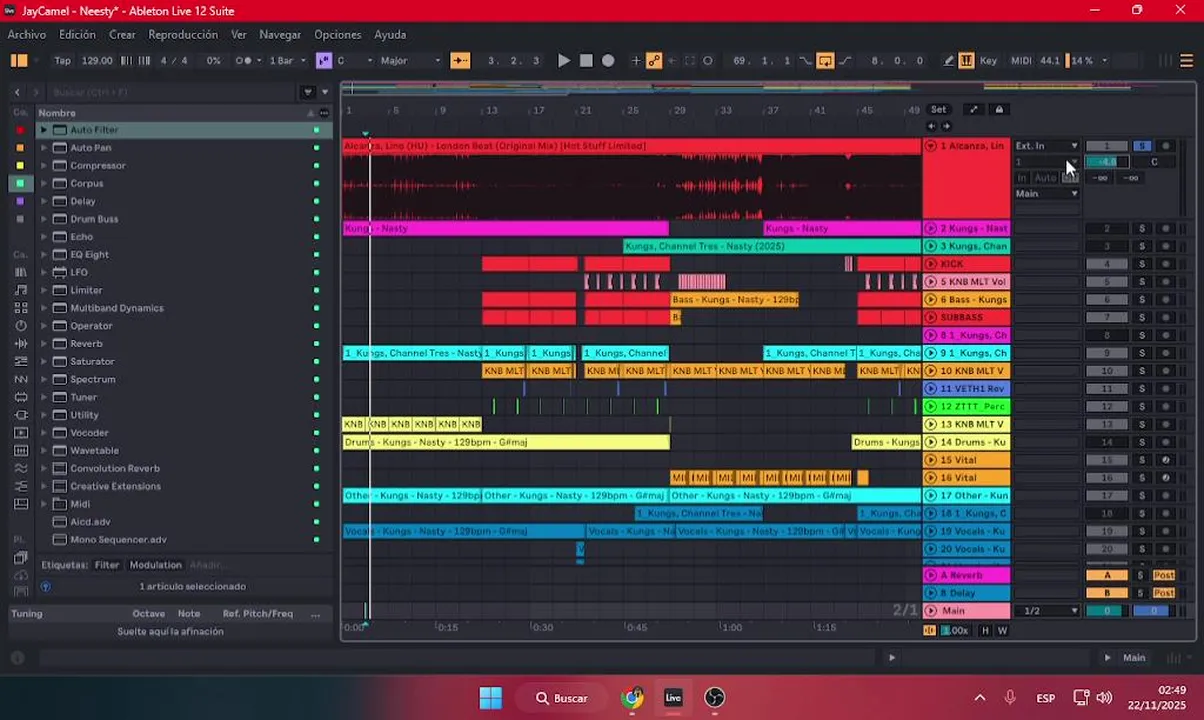Solo track 10 KNB MLT with S button
1204x720 pixels.
[1141, 371]
